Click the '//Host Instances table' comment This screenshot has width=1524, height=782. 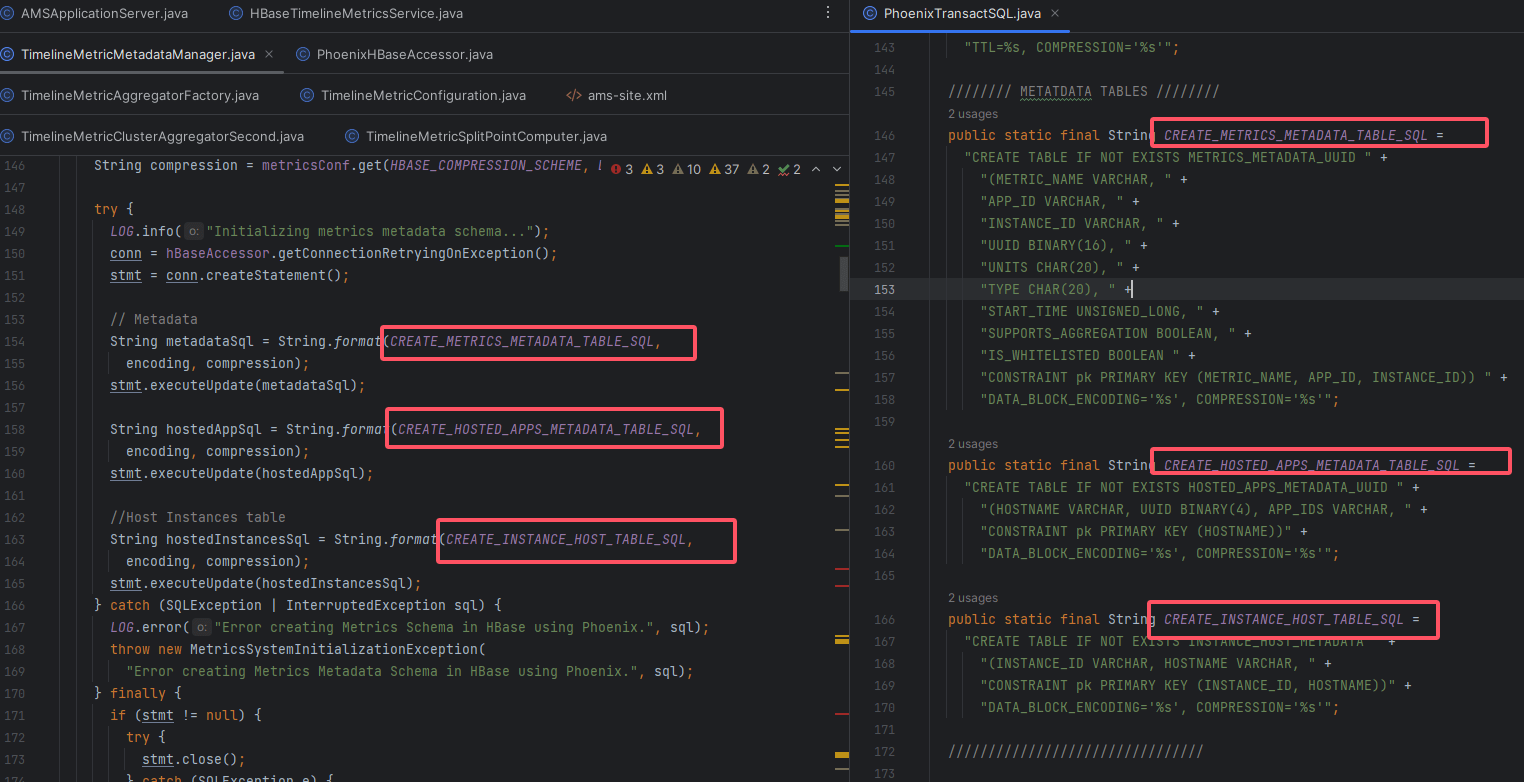pyautogui.click(x=198, y=517)
